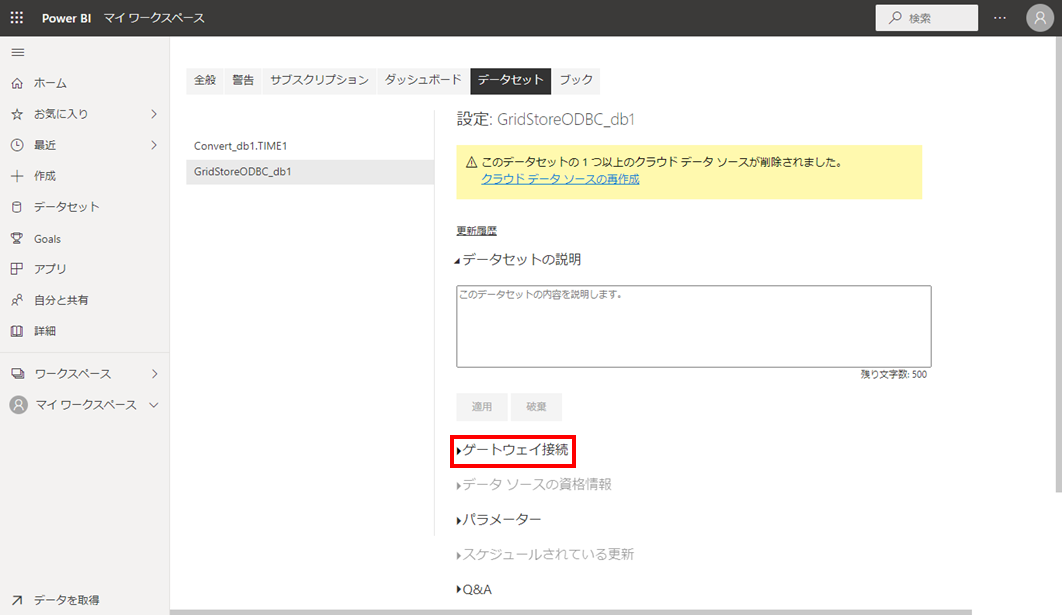Expand the Q&A section
This screenshot has height=615, width=1062.
coord(475,589)
